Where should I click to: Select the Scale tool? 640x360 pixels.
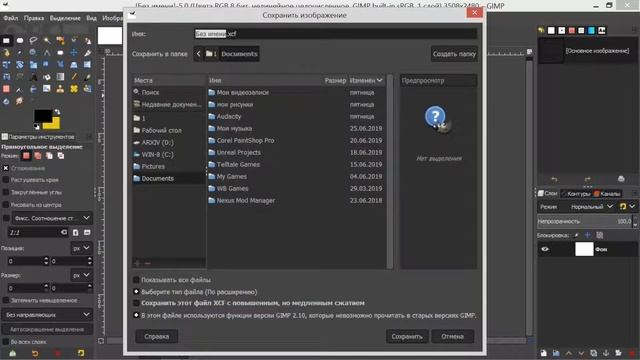click(33, 64)
